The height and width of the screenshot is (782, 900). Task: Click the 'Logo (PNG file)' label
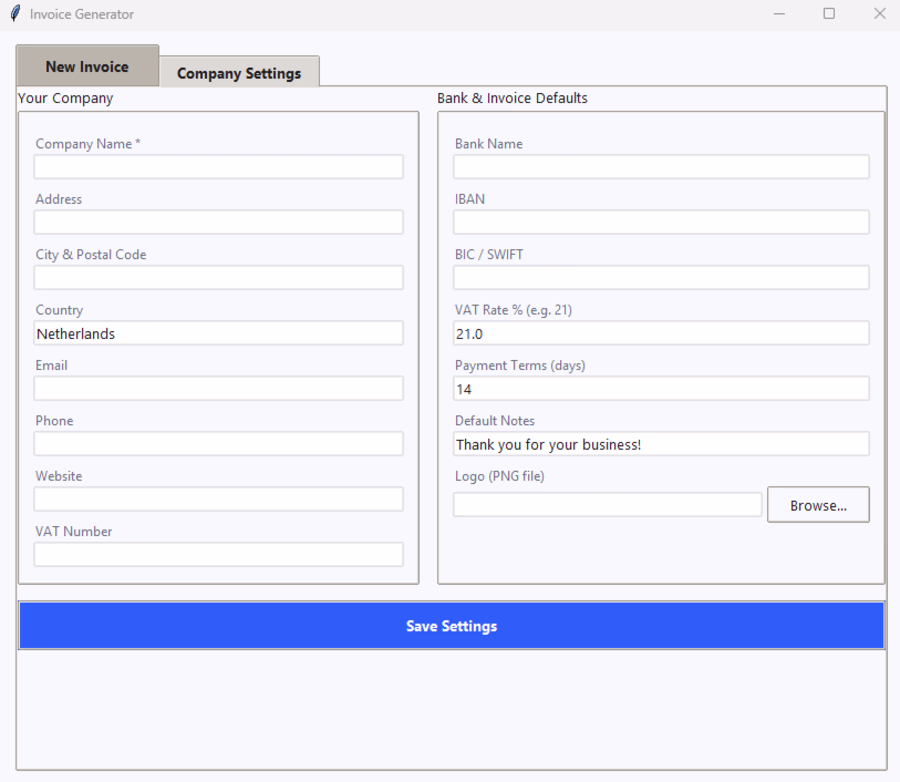(499, 477)
